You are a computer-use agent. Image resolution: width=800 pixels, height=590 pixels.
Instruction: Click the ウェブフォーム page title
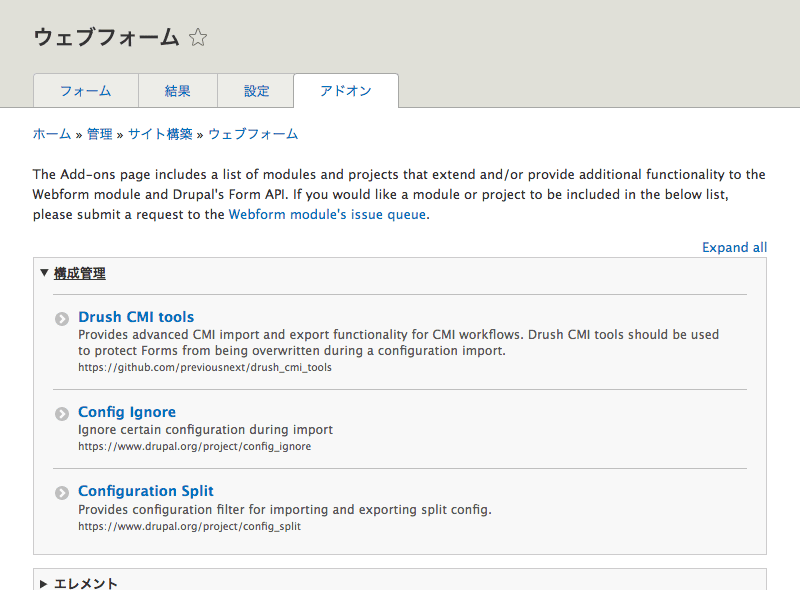click(x=106, y=37)
